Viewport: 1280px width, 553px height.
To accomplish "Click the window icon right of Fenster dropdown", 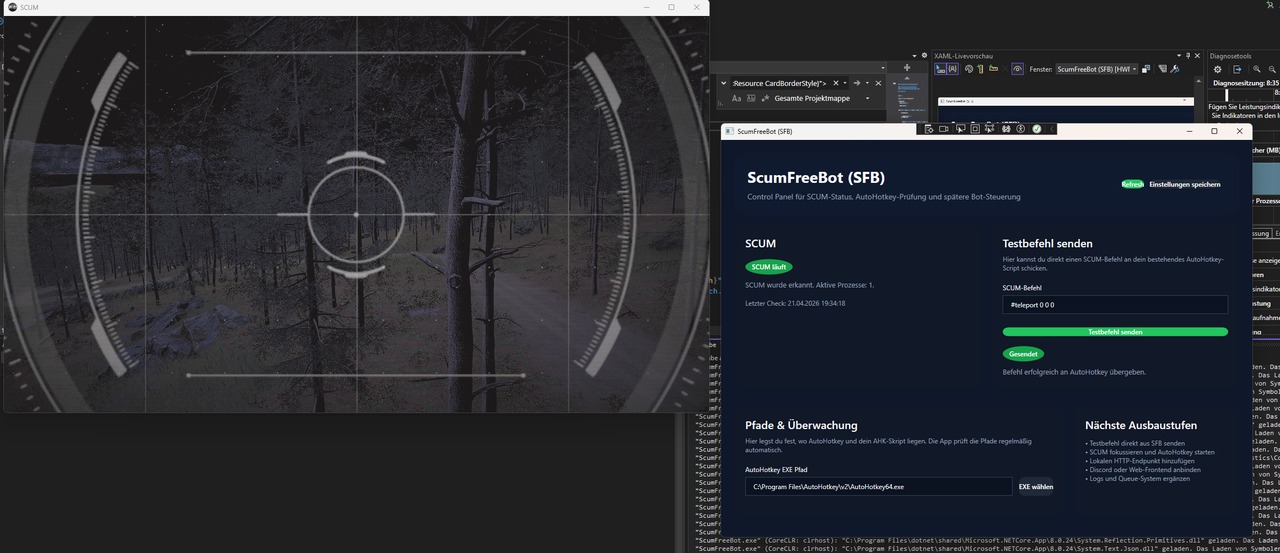I will 1146,69.
